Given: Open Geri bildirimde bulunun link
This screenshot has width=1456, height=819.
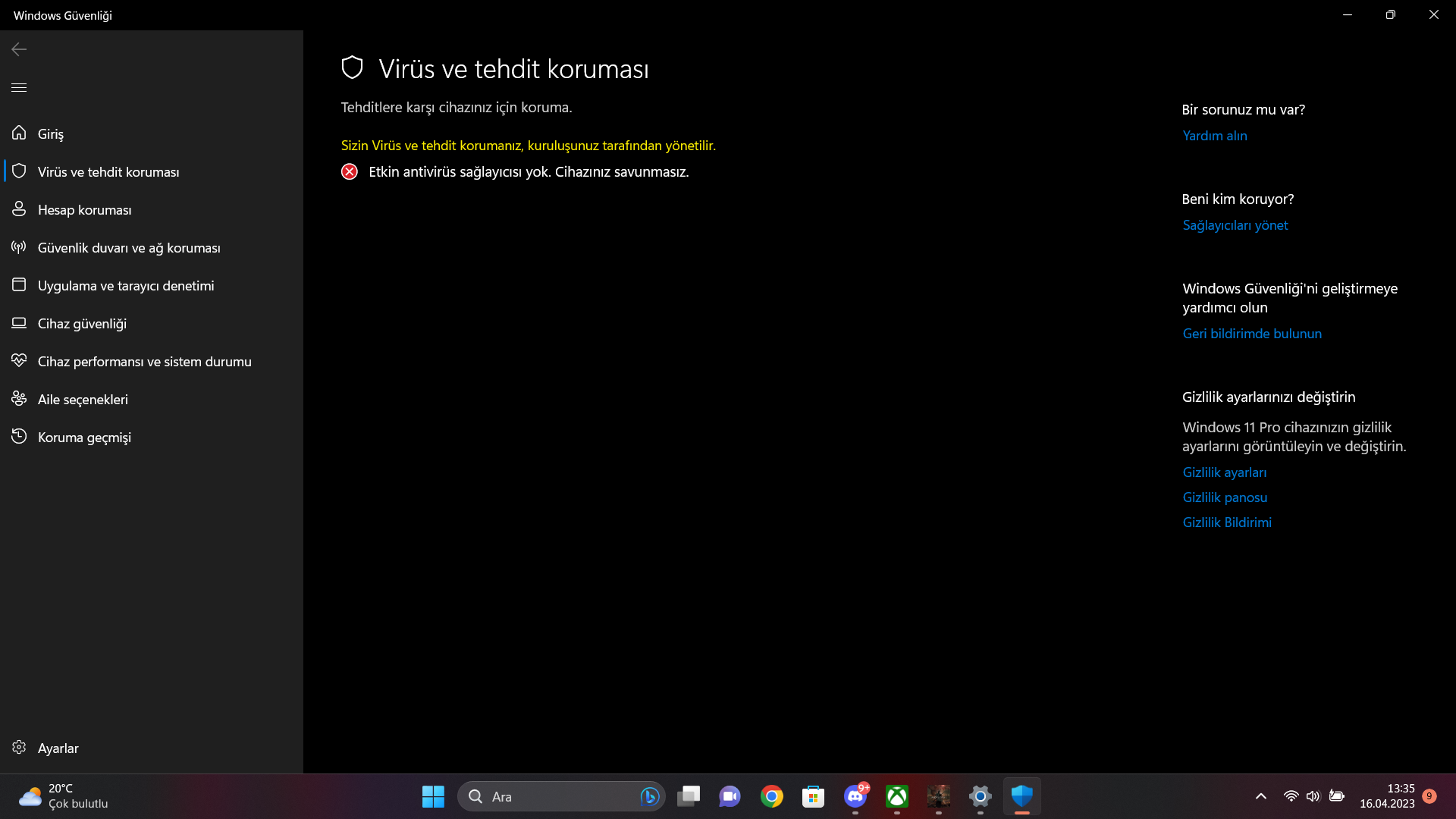Looking at the screenshot, I should pyautogui.click(x=1251, y=334).
